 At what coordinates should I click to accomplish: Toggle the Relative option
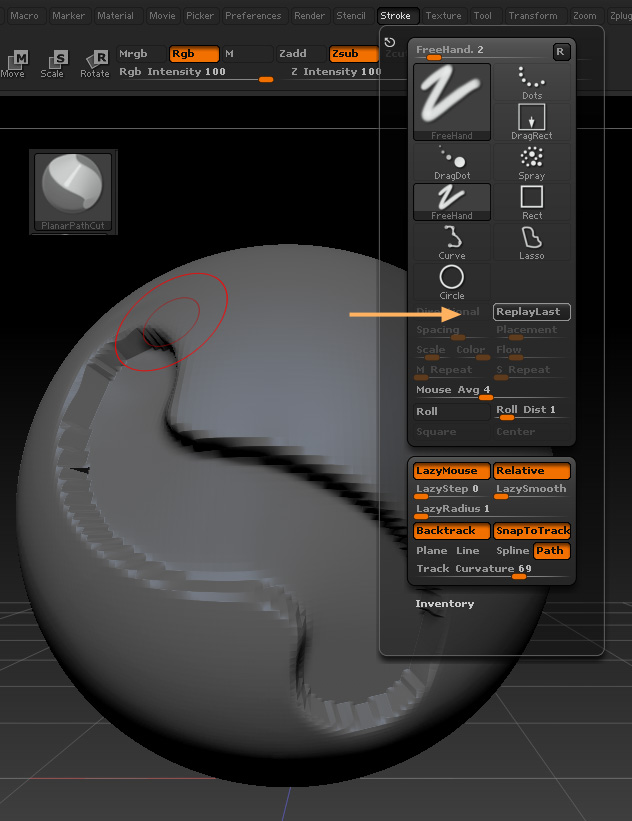coord(531,471)
